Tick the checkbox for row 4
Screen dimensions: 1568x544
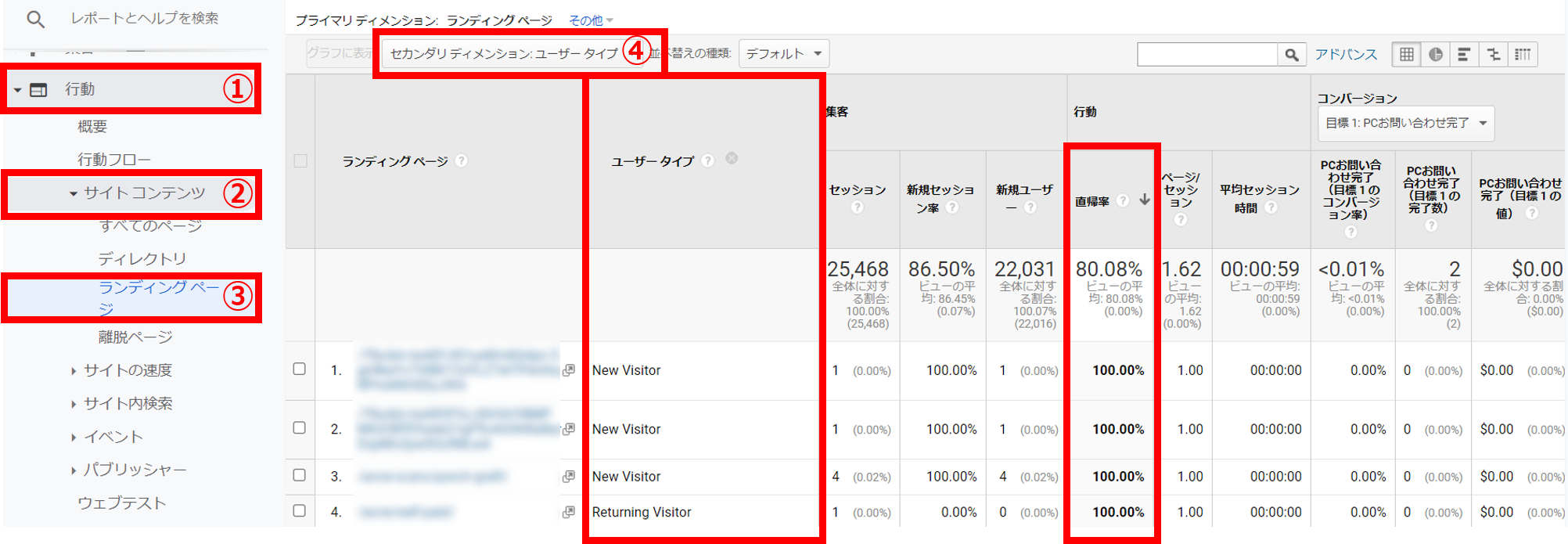click(x=299, y=510)
